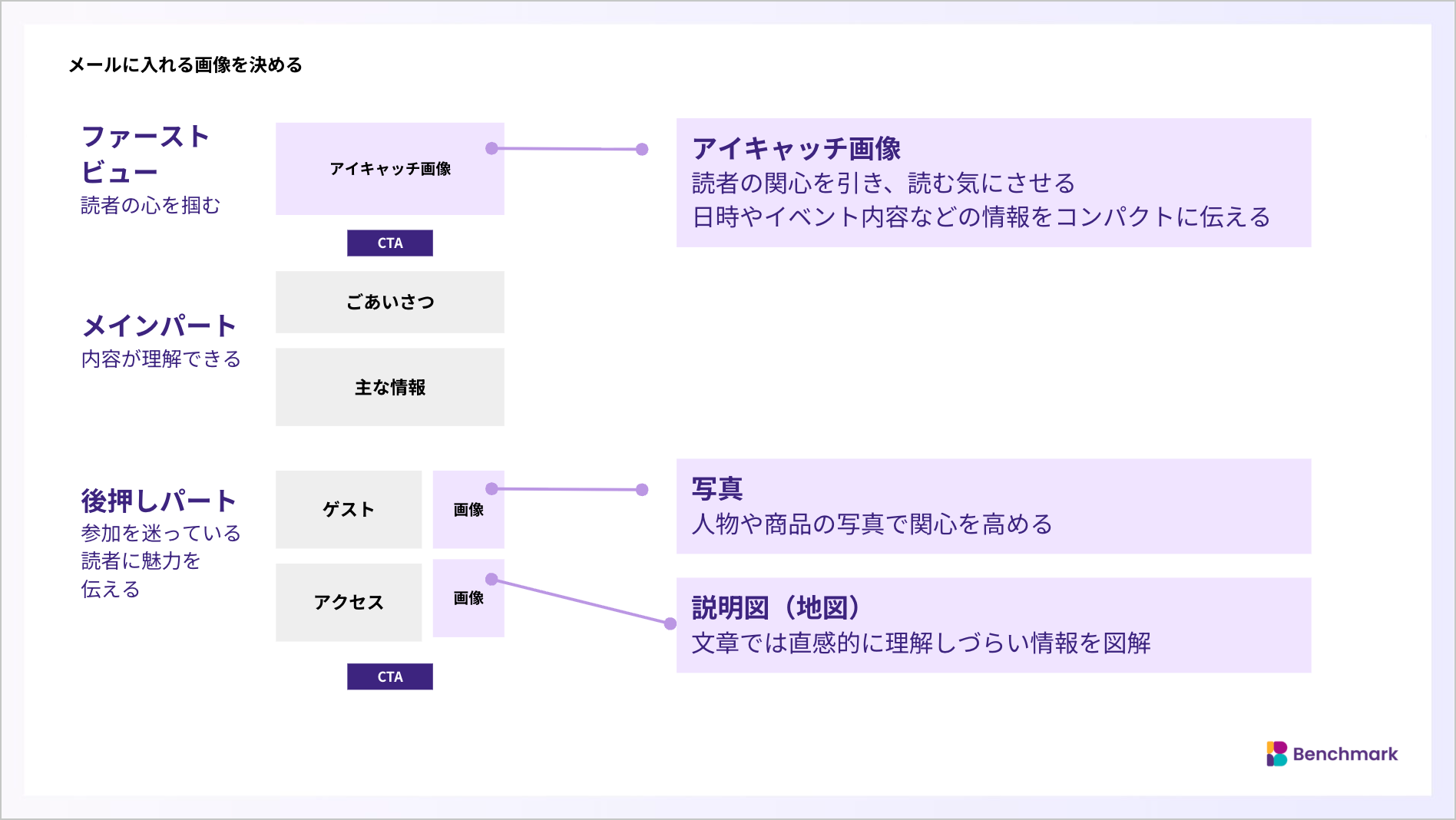Click the 画像 box beside アクセス
Screen dimensions: 1456x820
pos(468,598)
